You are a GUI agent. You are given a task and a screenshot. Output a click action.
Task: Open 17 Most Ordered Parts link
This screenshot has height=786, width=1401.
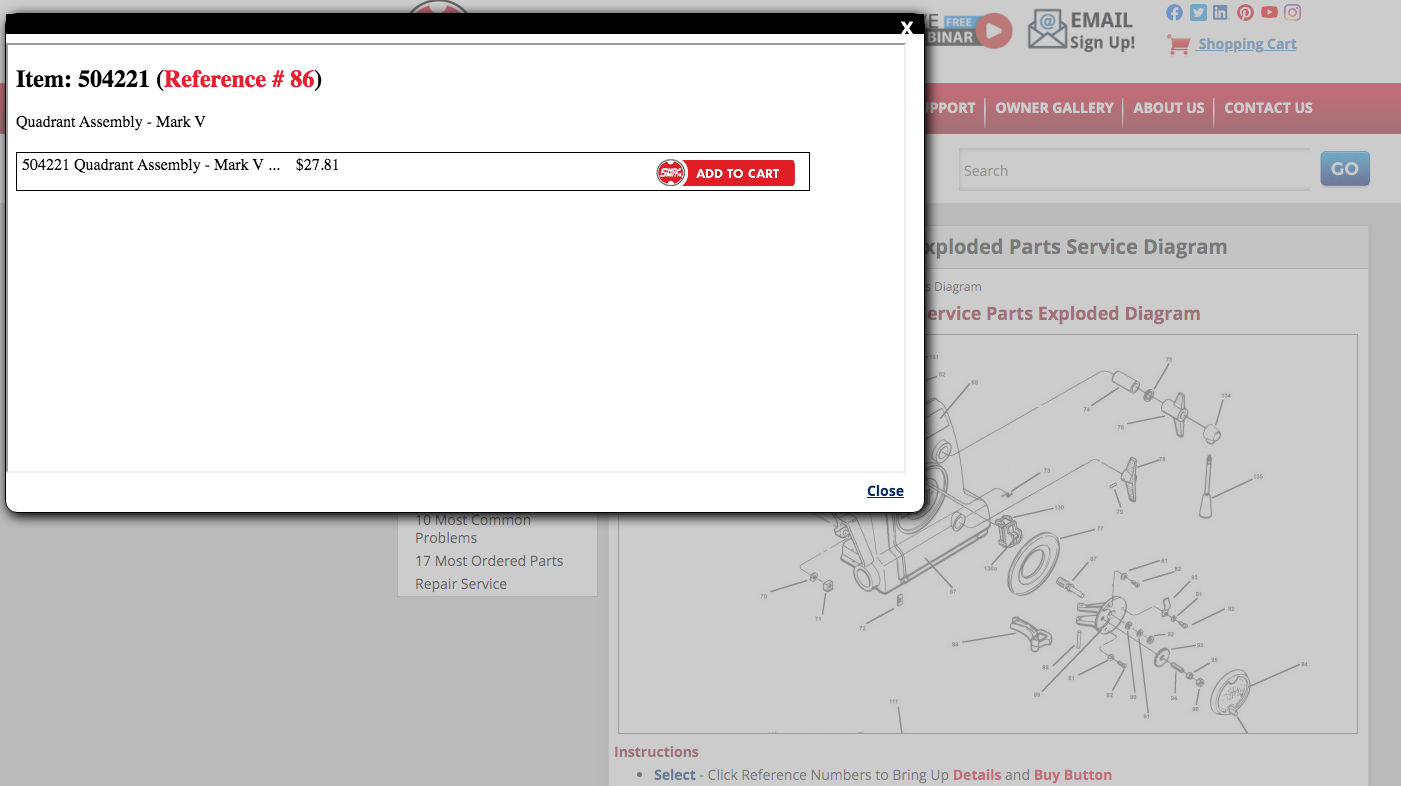[x=489, y=561]
